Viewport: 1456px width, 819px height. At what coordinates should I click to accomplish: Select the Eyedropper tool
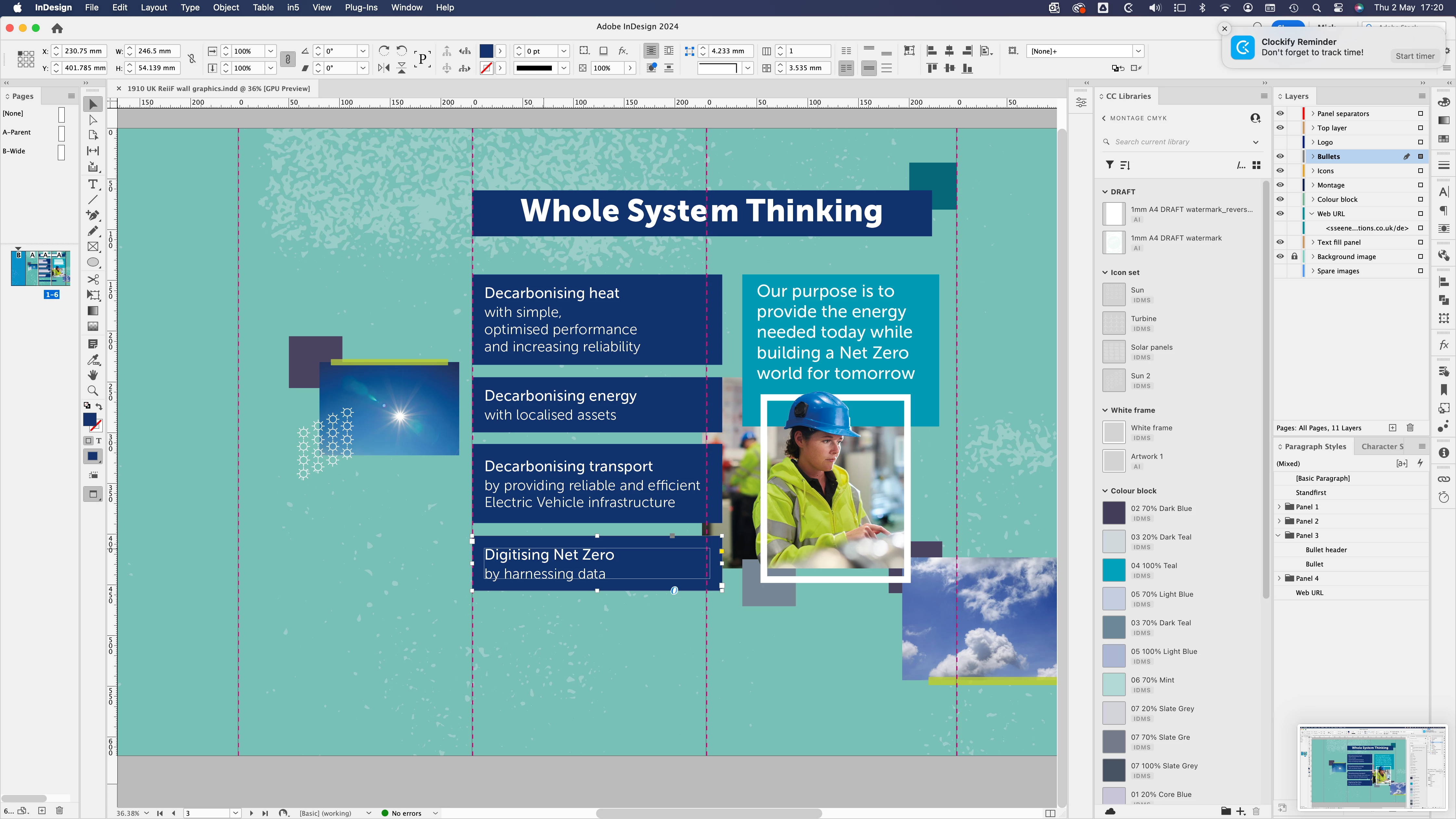pyautogui.click(x=93, y=359)
